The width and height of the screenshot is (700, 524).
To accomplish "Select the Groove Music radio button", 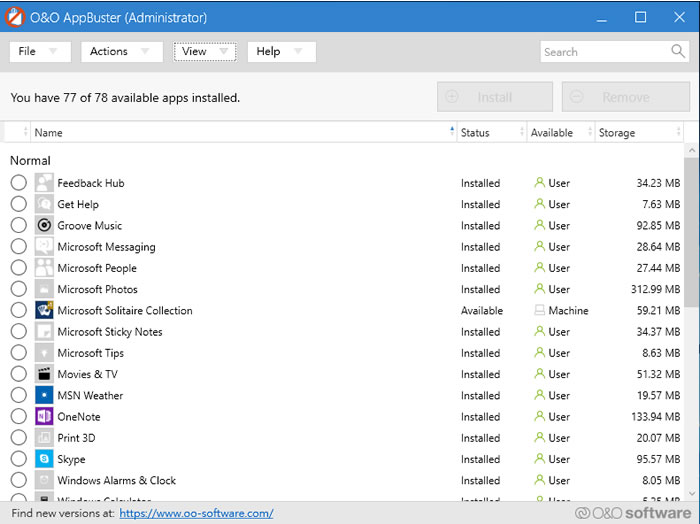I will (x=19, y=225).
